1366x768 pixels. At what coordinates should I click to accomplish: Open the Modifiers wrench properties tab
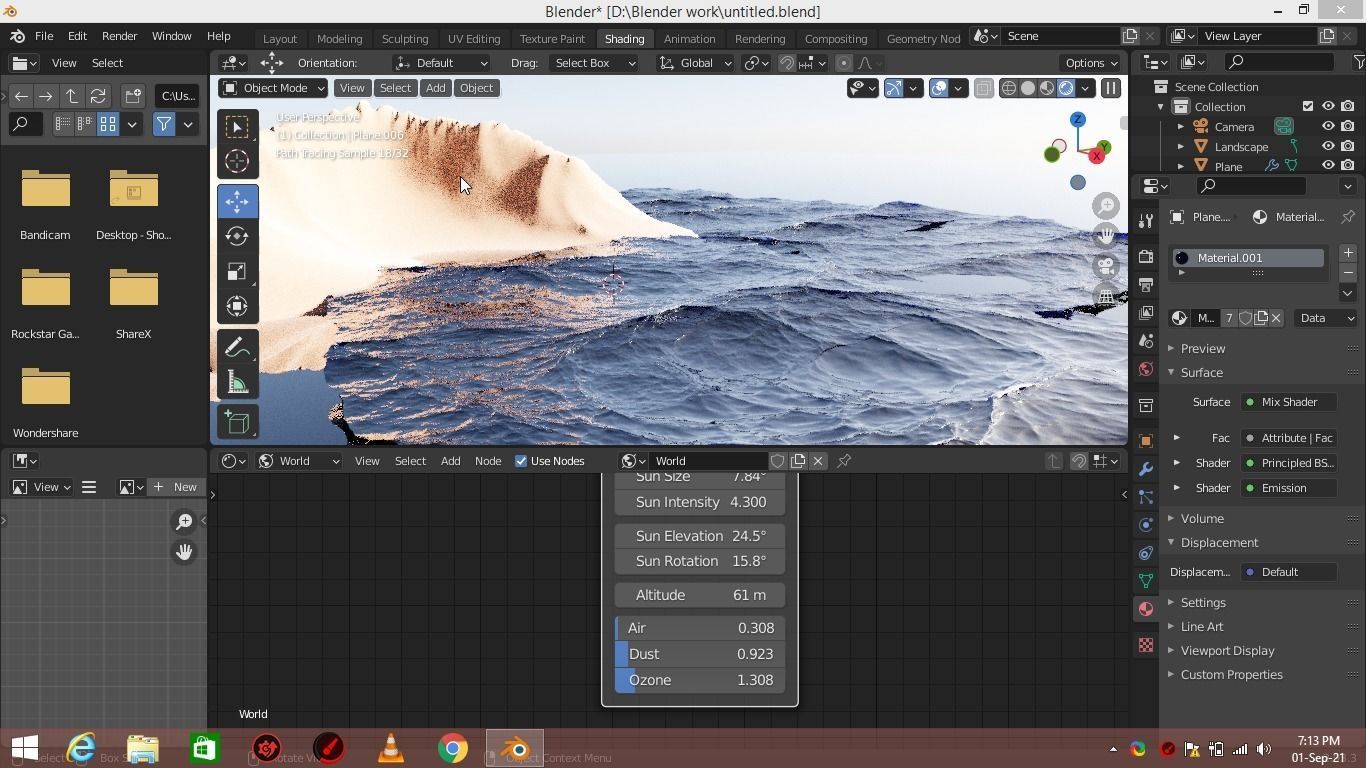pos(1146,469)
